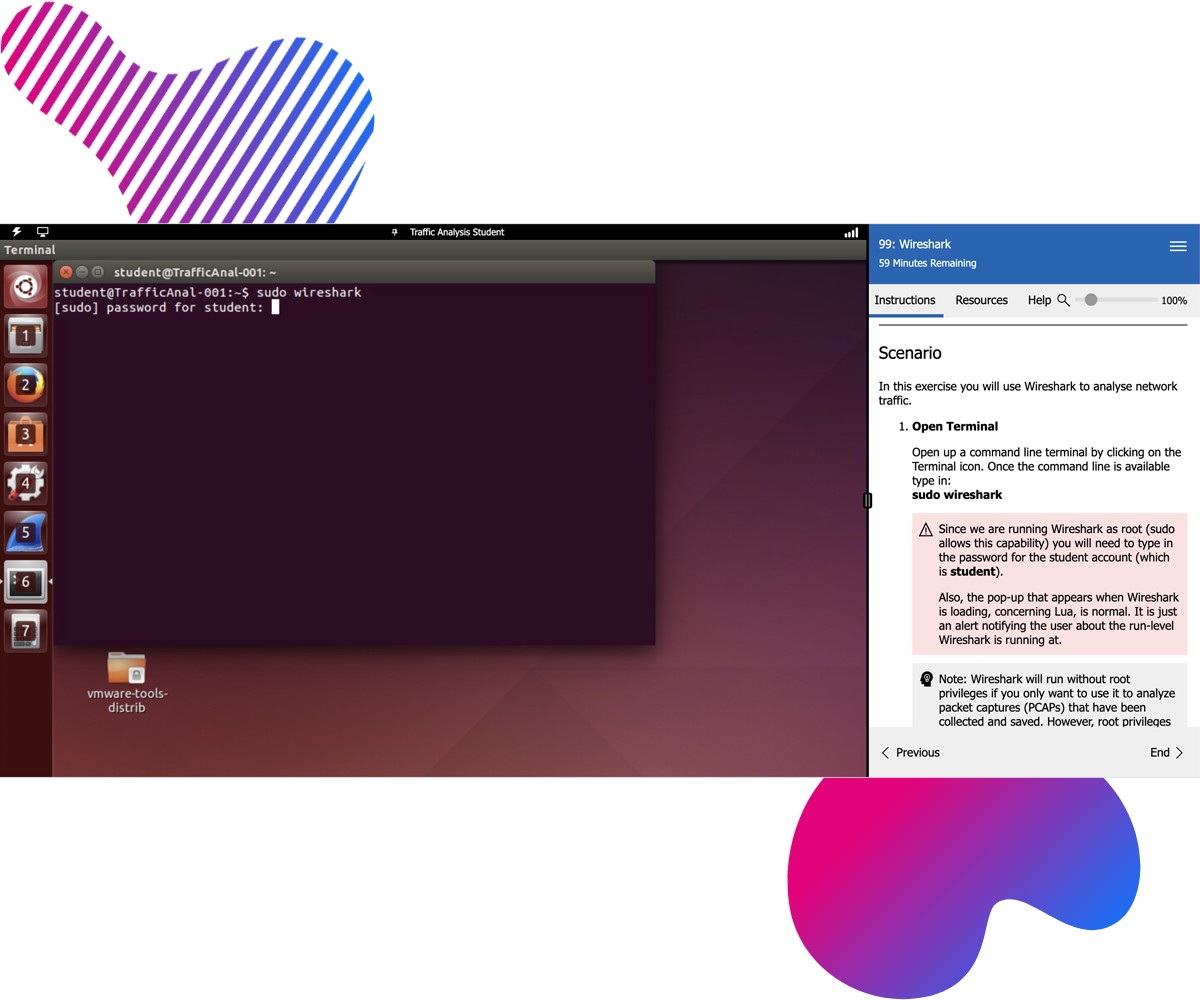Click the pin icon beside Traffic Analysis Student
1200x1000 pixels.
(x=395, y=232)
